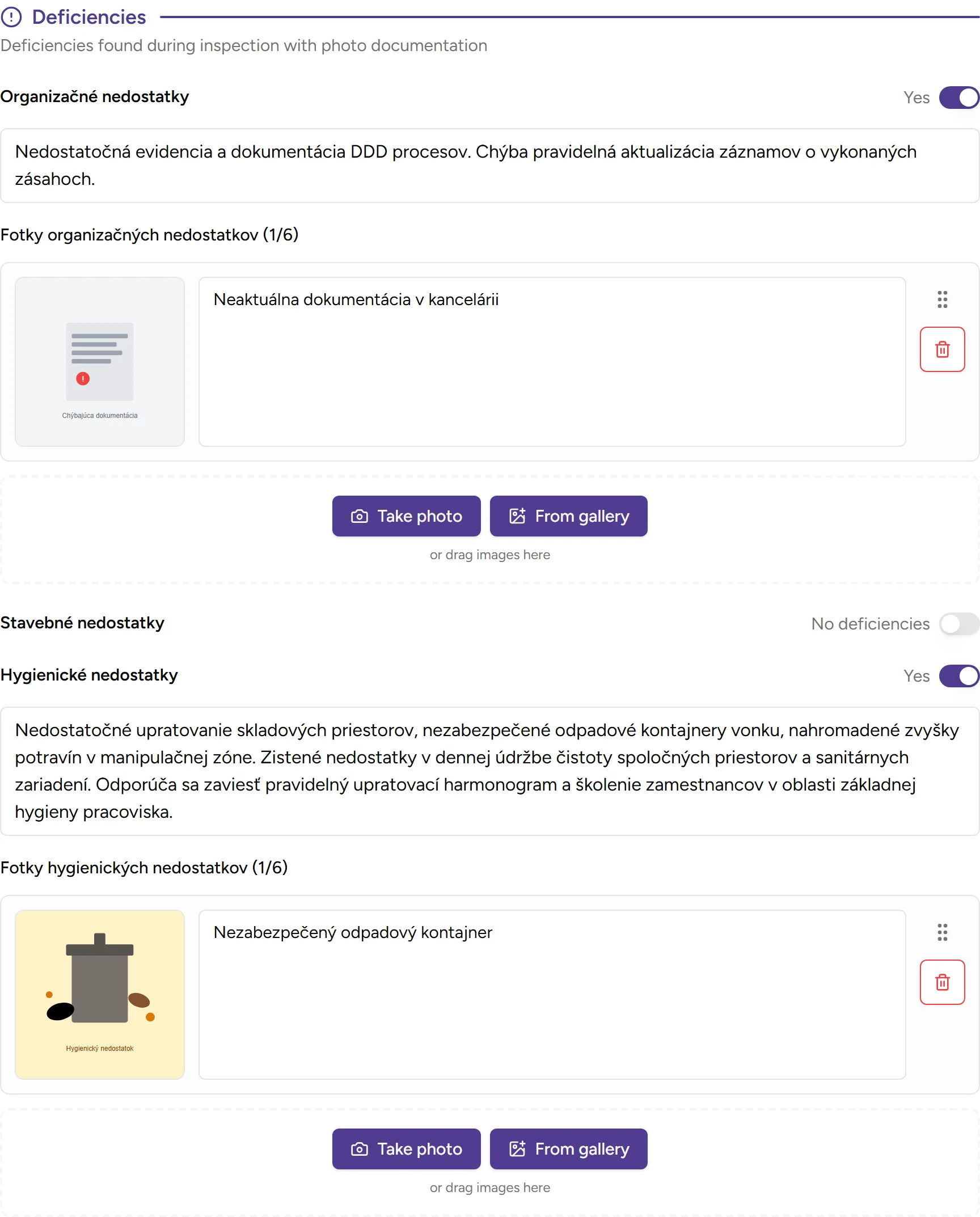Click gallery icon in organizational From gallery
The width and height of the screenshot is (980, 1217).
coord(517,516)
